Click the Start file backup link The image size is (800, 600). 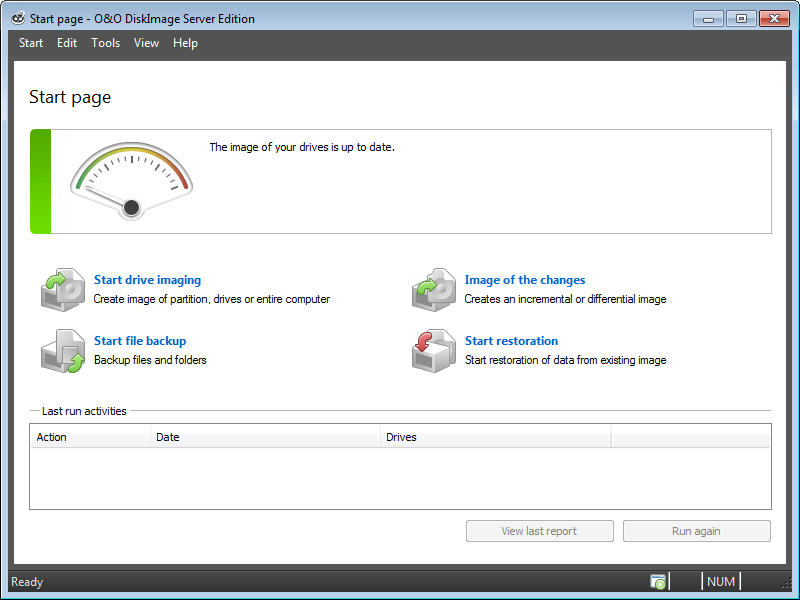pyautogui.click(x=140, y=341)
